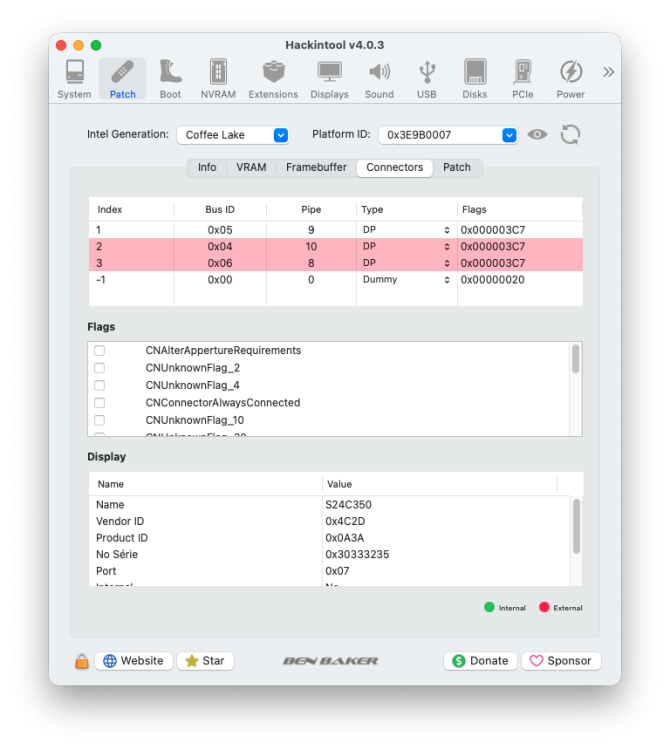Click the orange lock icon
The height and width of the screenshot is (750, 670).
point(82,662)
